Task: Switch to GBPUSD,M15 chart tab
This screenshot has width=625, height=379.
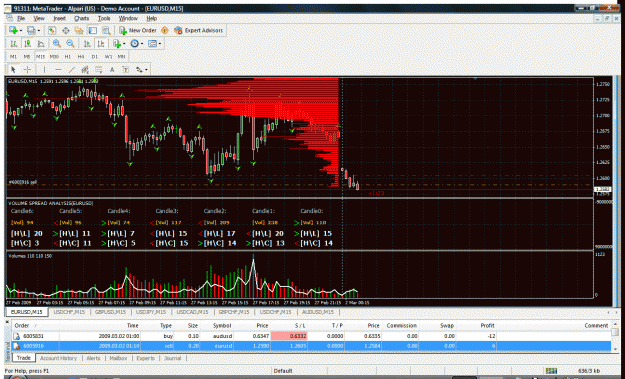Action: (x=110, y=312)
